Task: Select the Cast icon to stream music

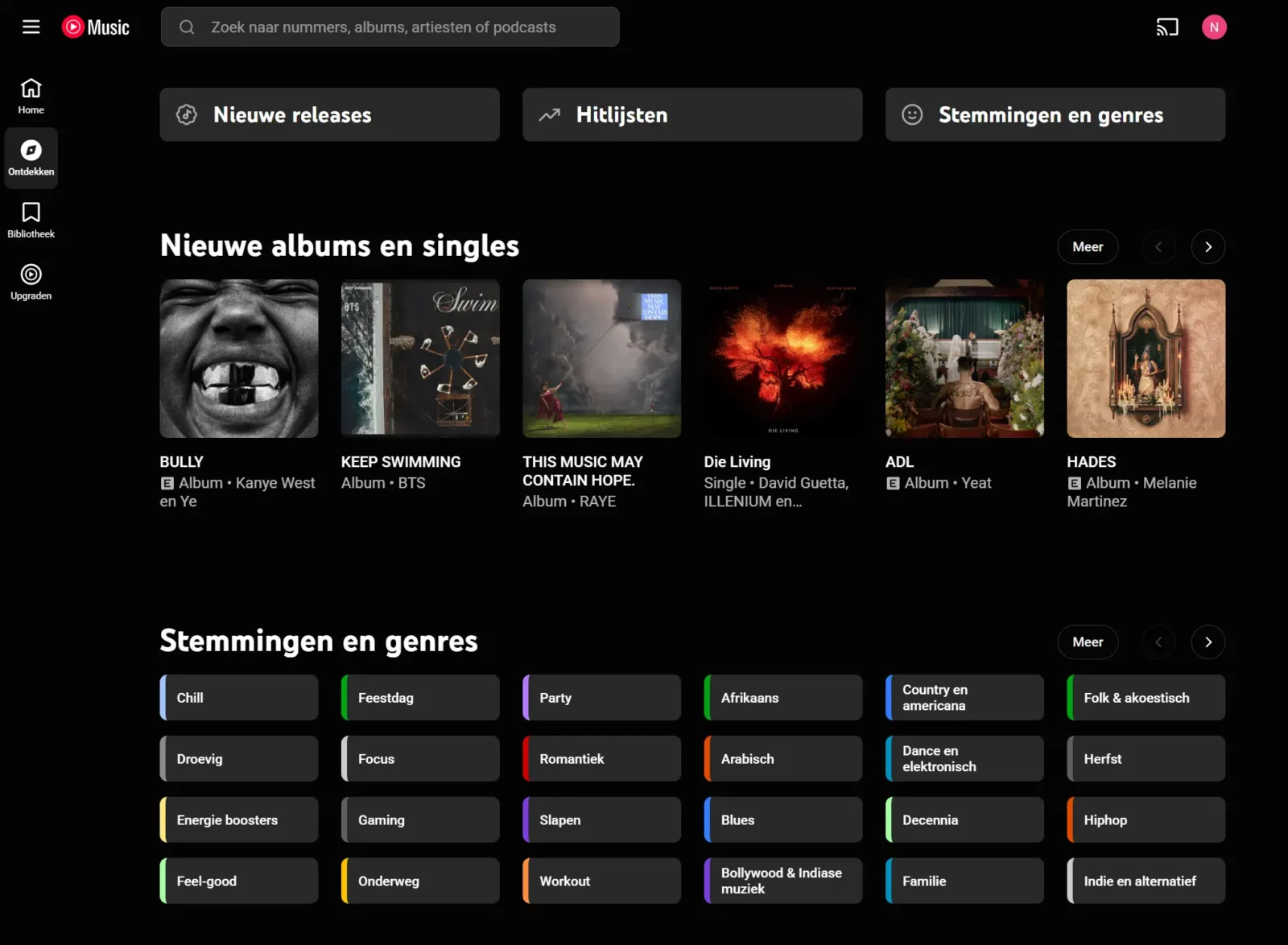Action: pyautogui.click(x=1166, y=27)
